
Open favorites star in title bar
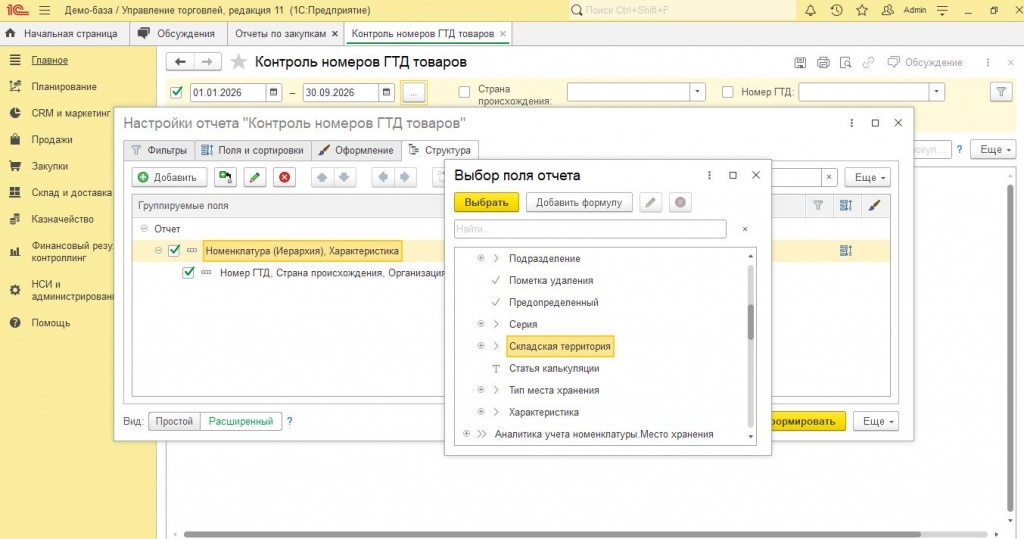coord(862,10)
